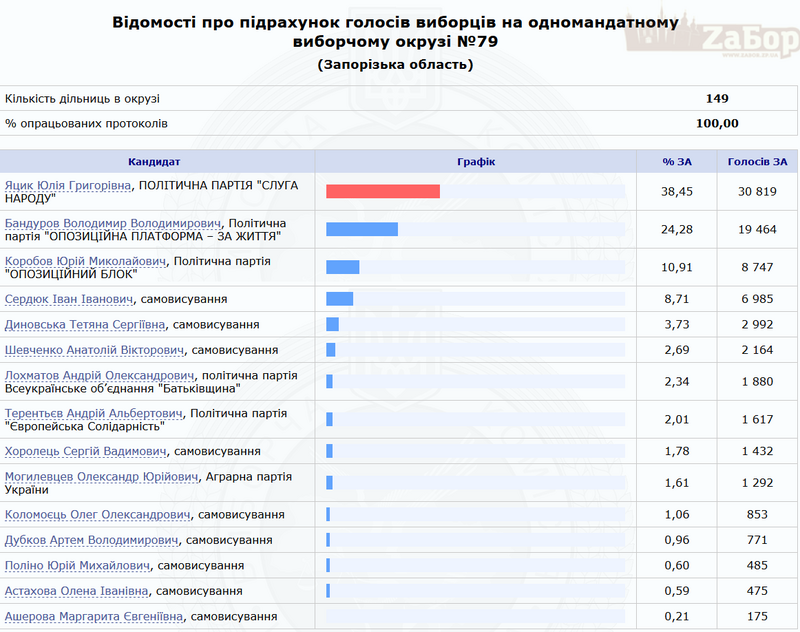Click candidate link Яцик Юлія Григорівна

click(x=68, y=185)
